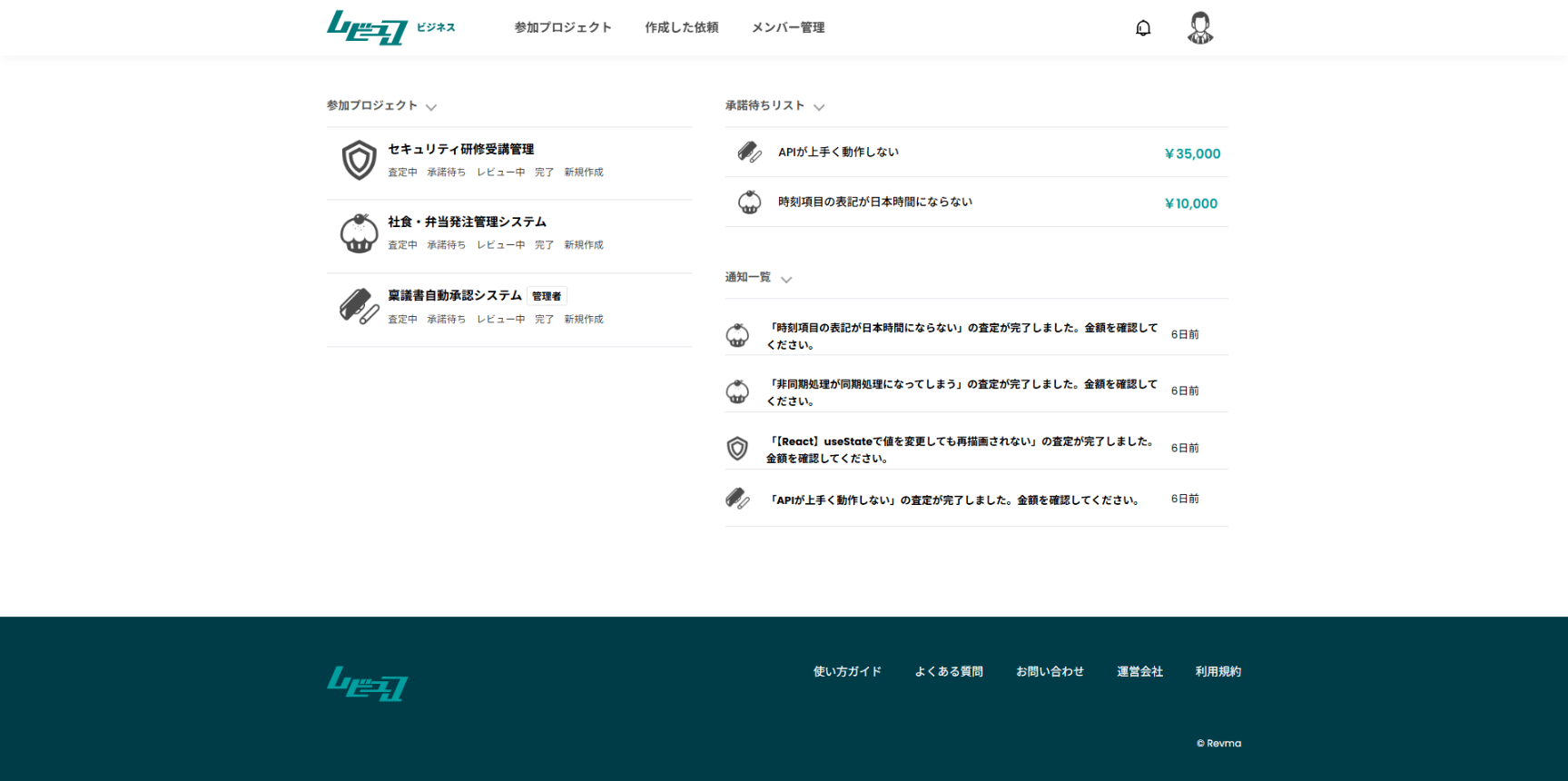Click shield icon of React useState notification
1568x781 pixels.
pyautogui.click(x=737, y=449)
